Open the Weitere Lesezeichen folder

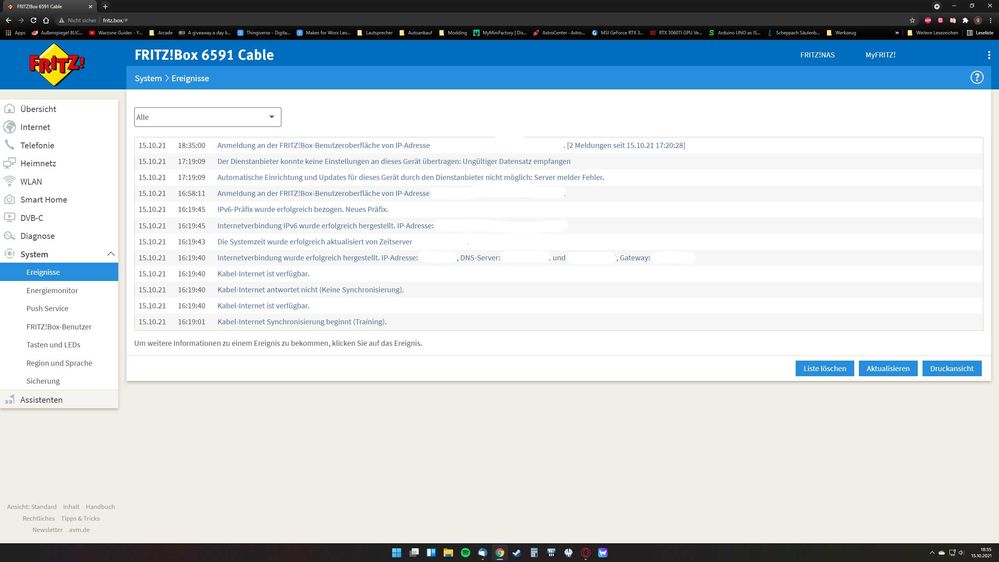[932, 32]
